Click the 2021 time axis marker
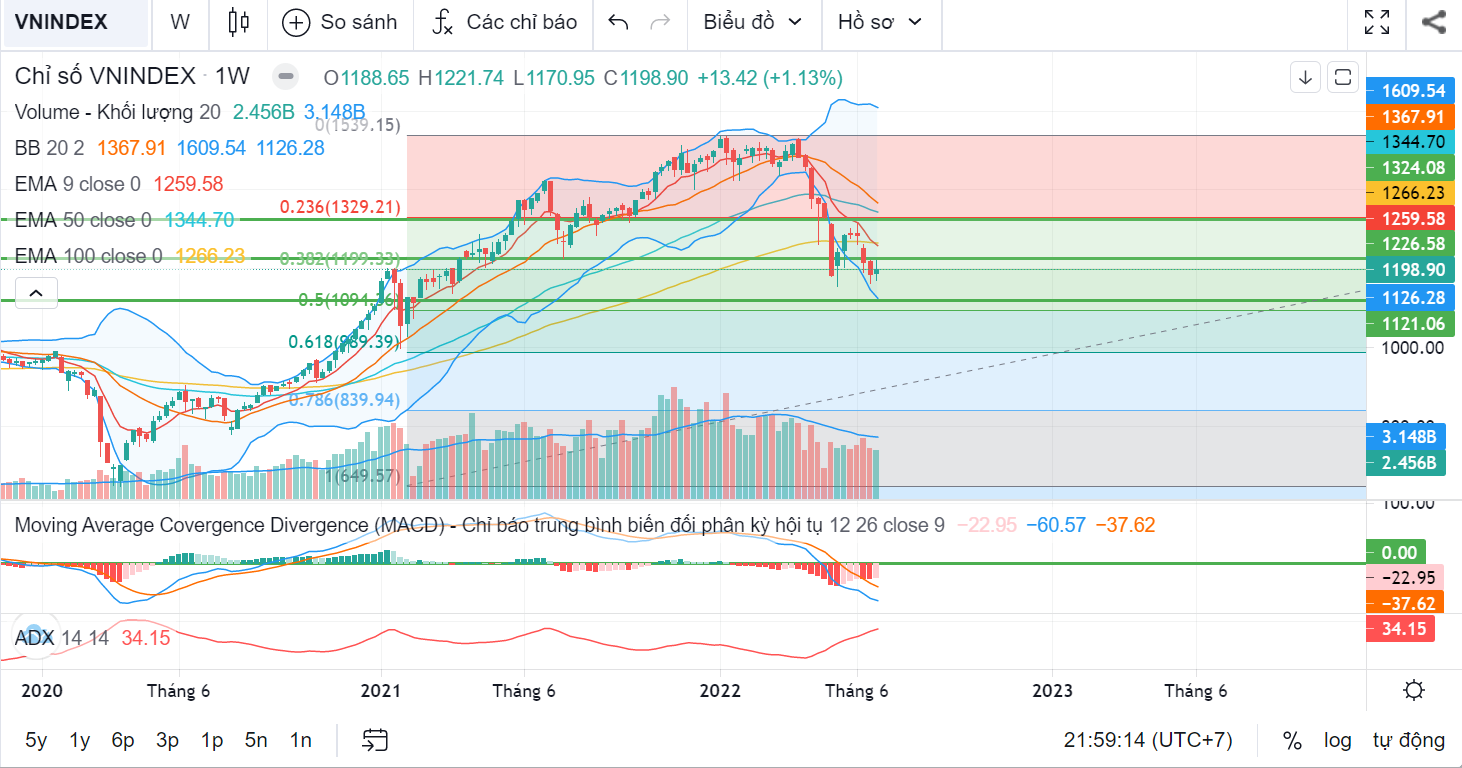Screen dimensions: 1462x768 (380, 691)
